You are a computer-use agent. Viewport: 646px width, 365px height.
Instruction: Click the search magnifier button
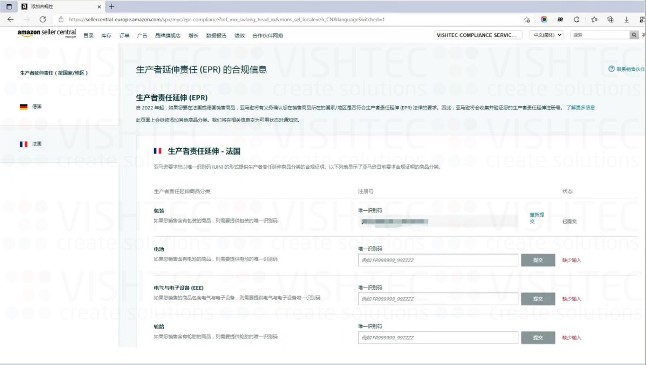[634, 35]
